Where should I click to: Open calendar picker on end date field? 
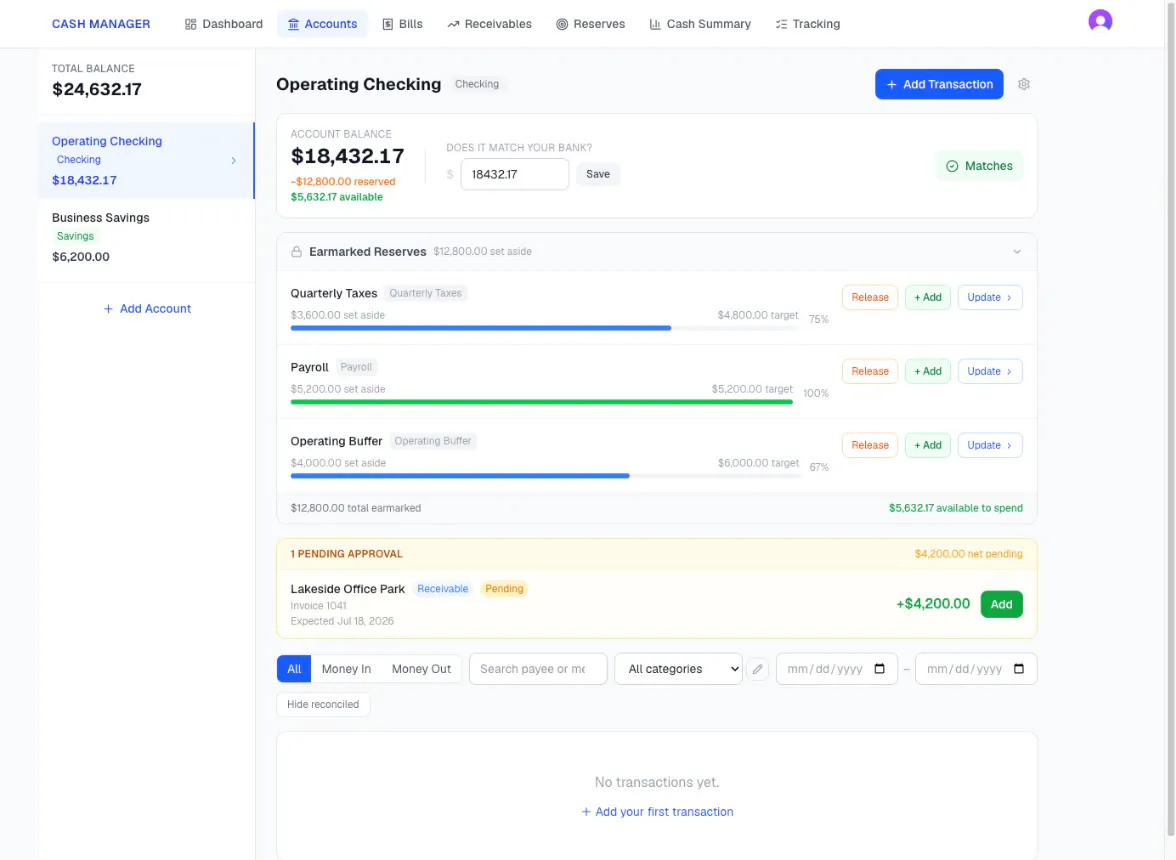point(1018,669)
